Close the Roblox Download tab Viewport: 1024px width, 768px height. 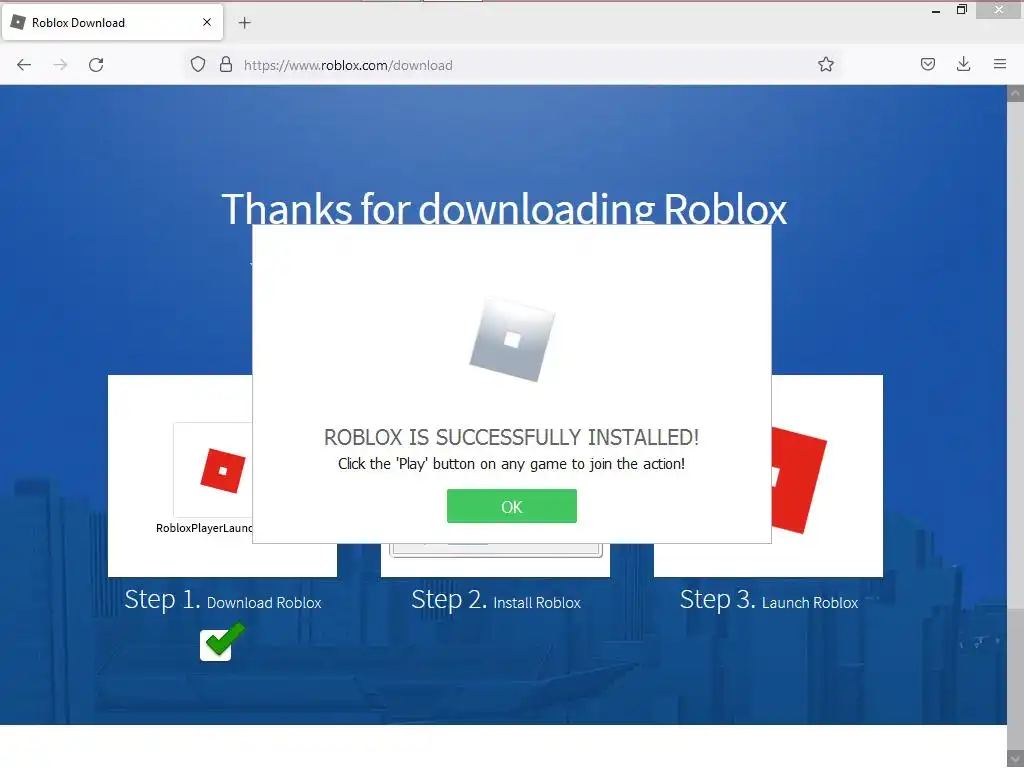coord(207,22)
